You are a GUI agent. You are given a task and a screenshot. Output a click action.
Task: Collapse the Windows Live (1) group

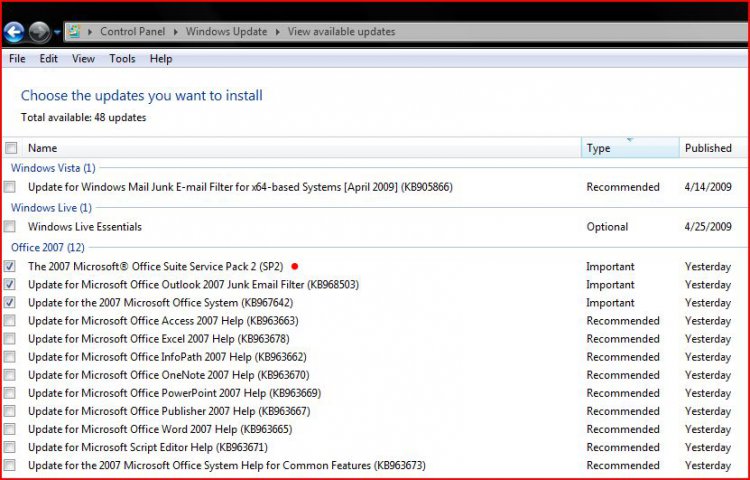click(51, 208)
